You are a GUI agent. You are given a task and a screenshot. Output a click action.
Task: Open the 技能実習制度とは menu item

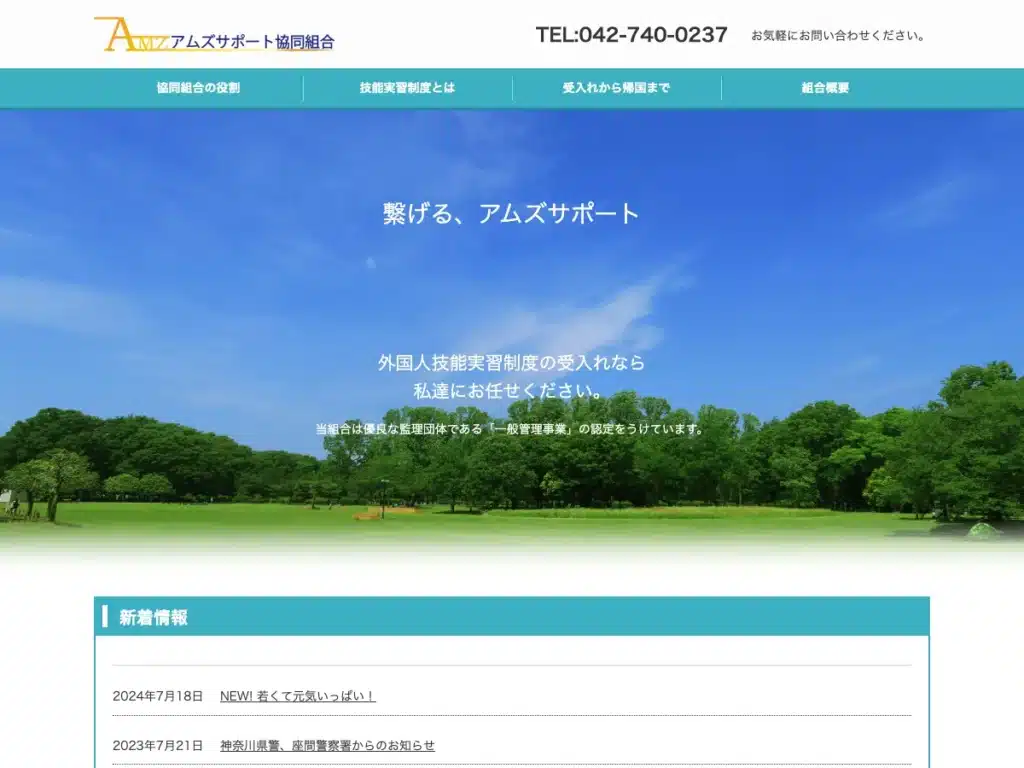pyautogui.click(x=408, y=88)
